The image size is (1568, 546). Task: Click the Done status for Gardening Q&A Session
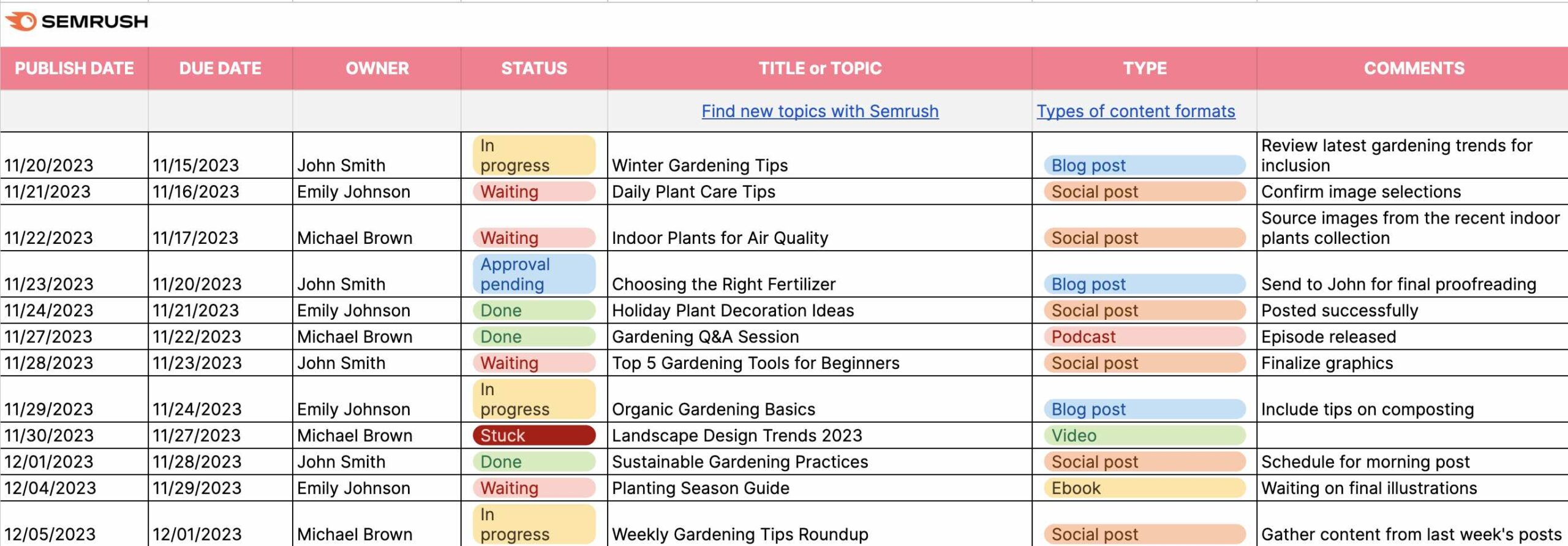[x=533, y=336]
